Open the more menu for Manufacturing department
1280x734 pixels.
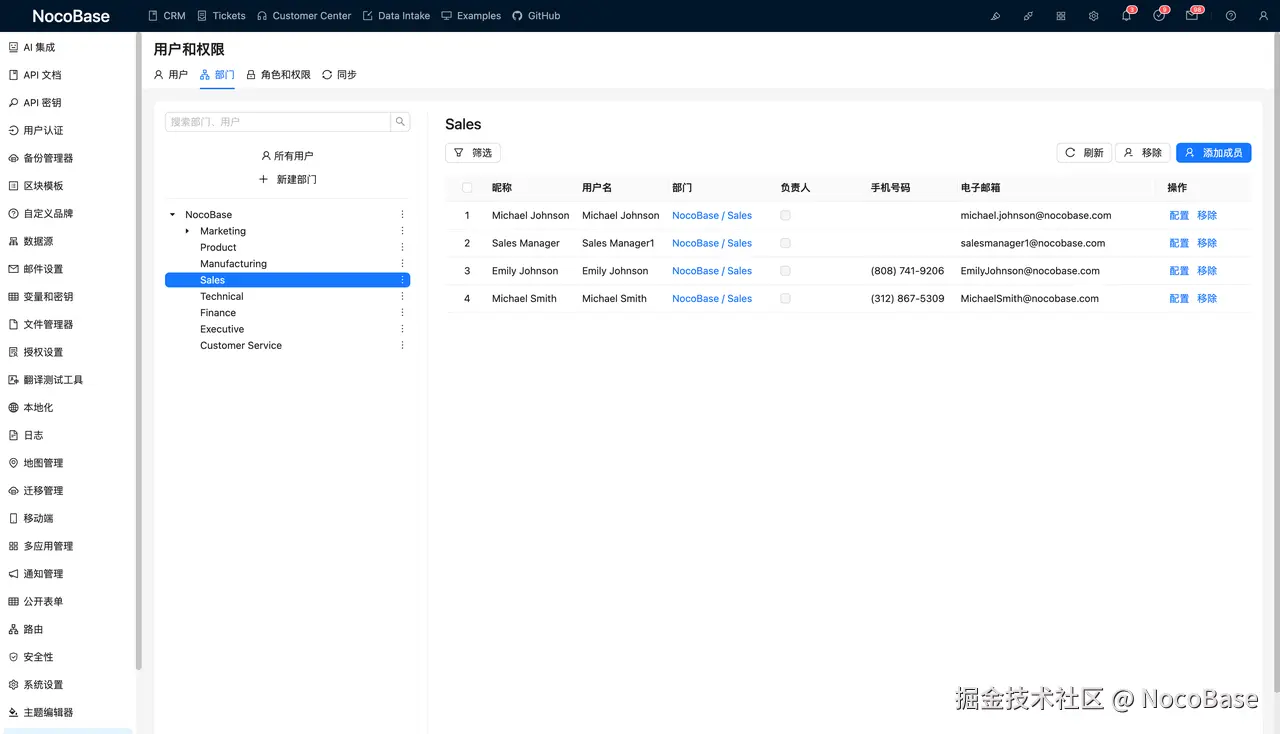(403, 264)
